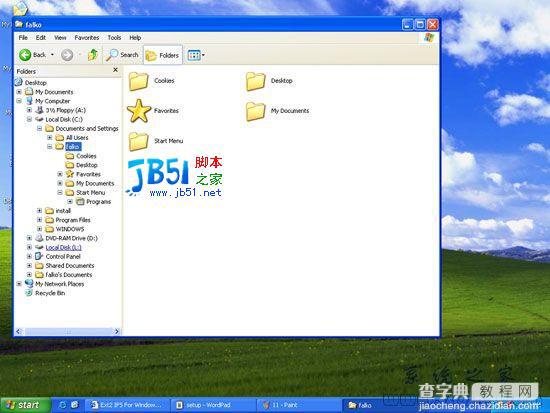Screen dimensions: 550x413
Task: Select My Computer in folder tree
Action: click(53, 101)
